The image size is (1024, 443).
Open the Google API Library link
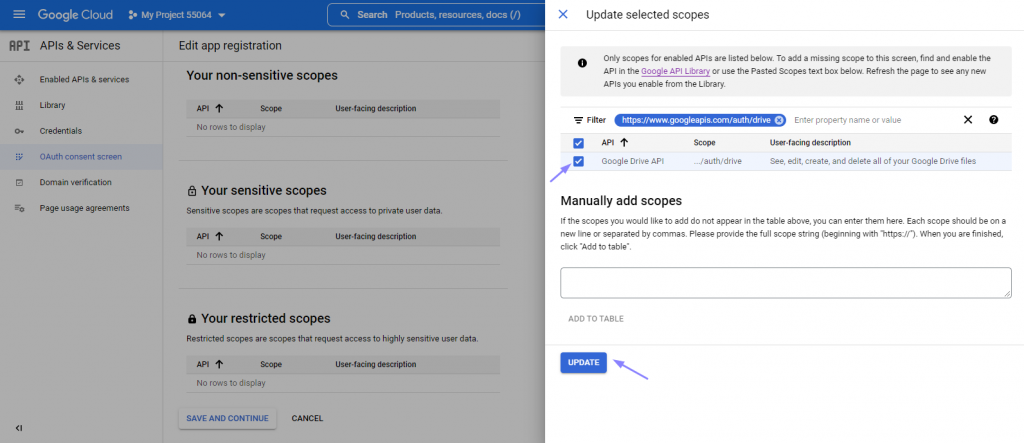675,71
